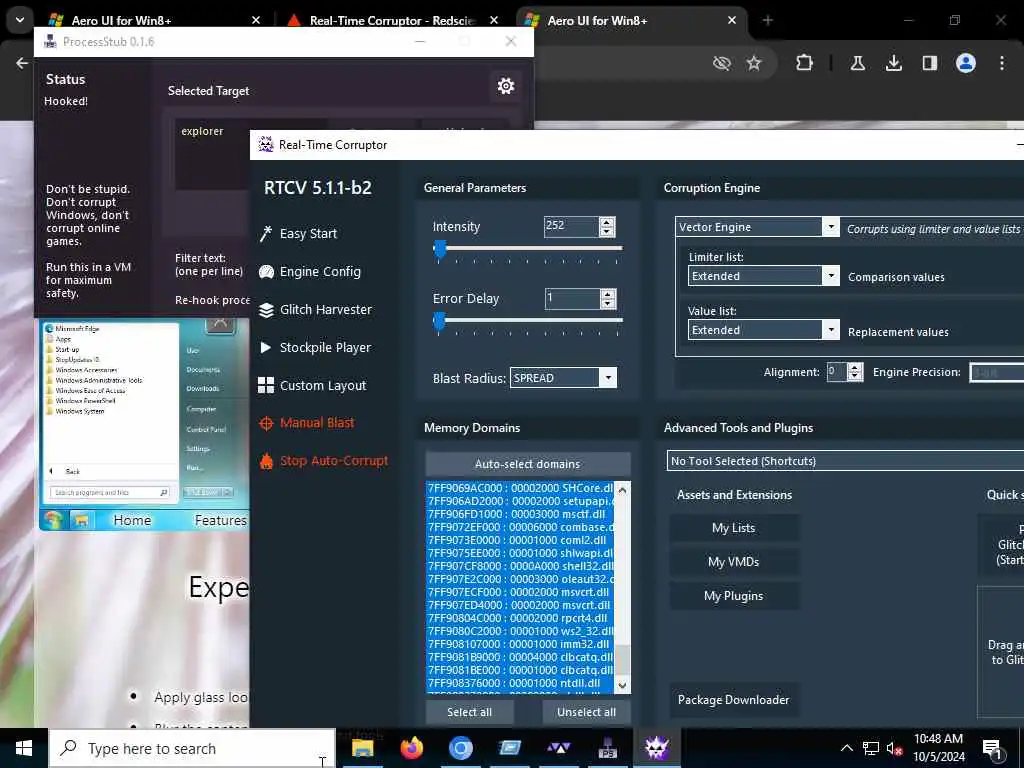Switch to the Real-Time Corruptor browser tab
The height and width of the screenshot is (768, 1024).
tap(392, 20)
